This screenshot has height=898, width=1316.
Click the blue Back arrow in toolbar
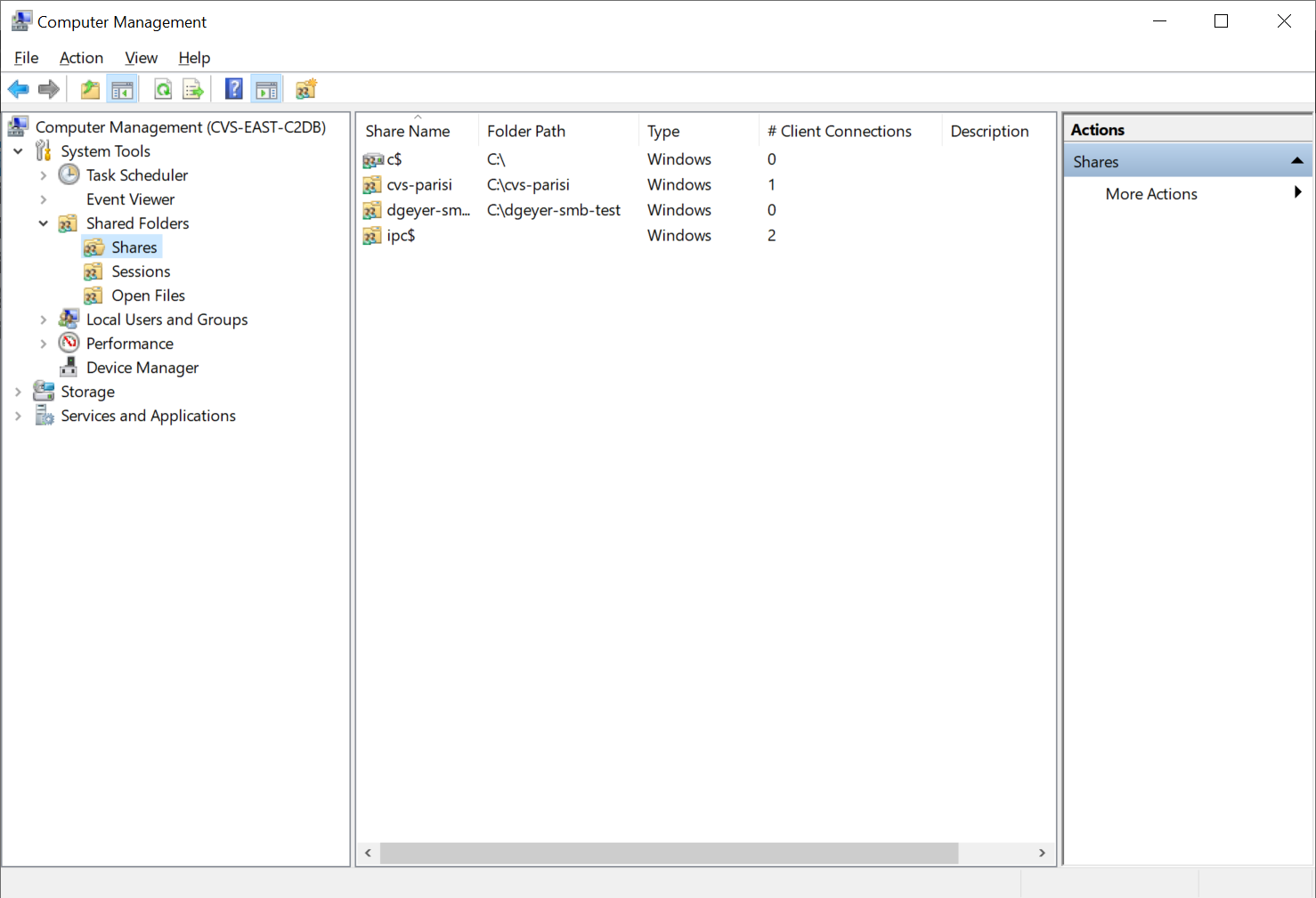(18, 89)
